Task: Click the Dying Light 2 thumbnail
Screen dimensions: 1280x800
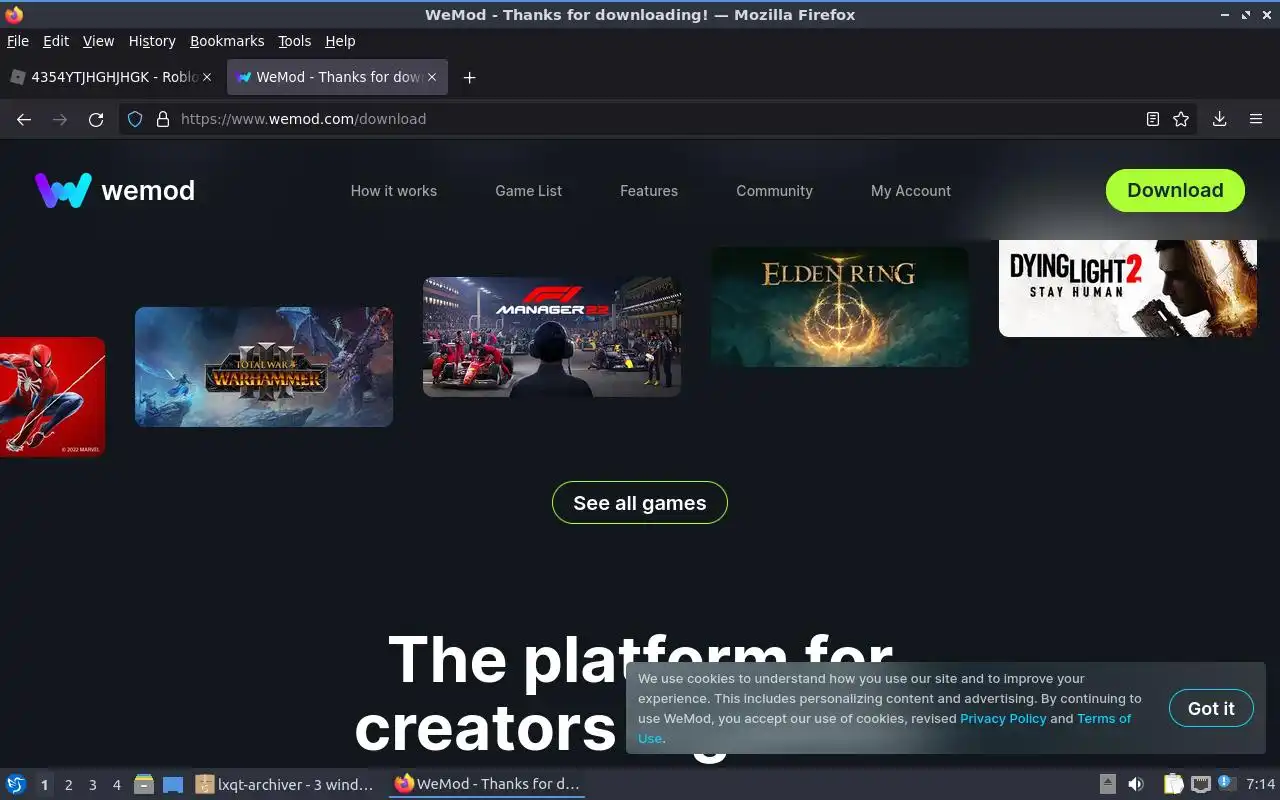Action: 1128,288
